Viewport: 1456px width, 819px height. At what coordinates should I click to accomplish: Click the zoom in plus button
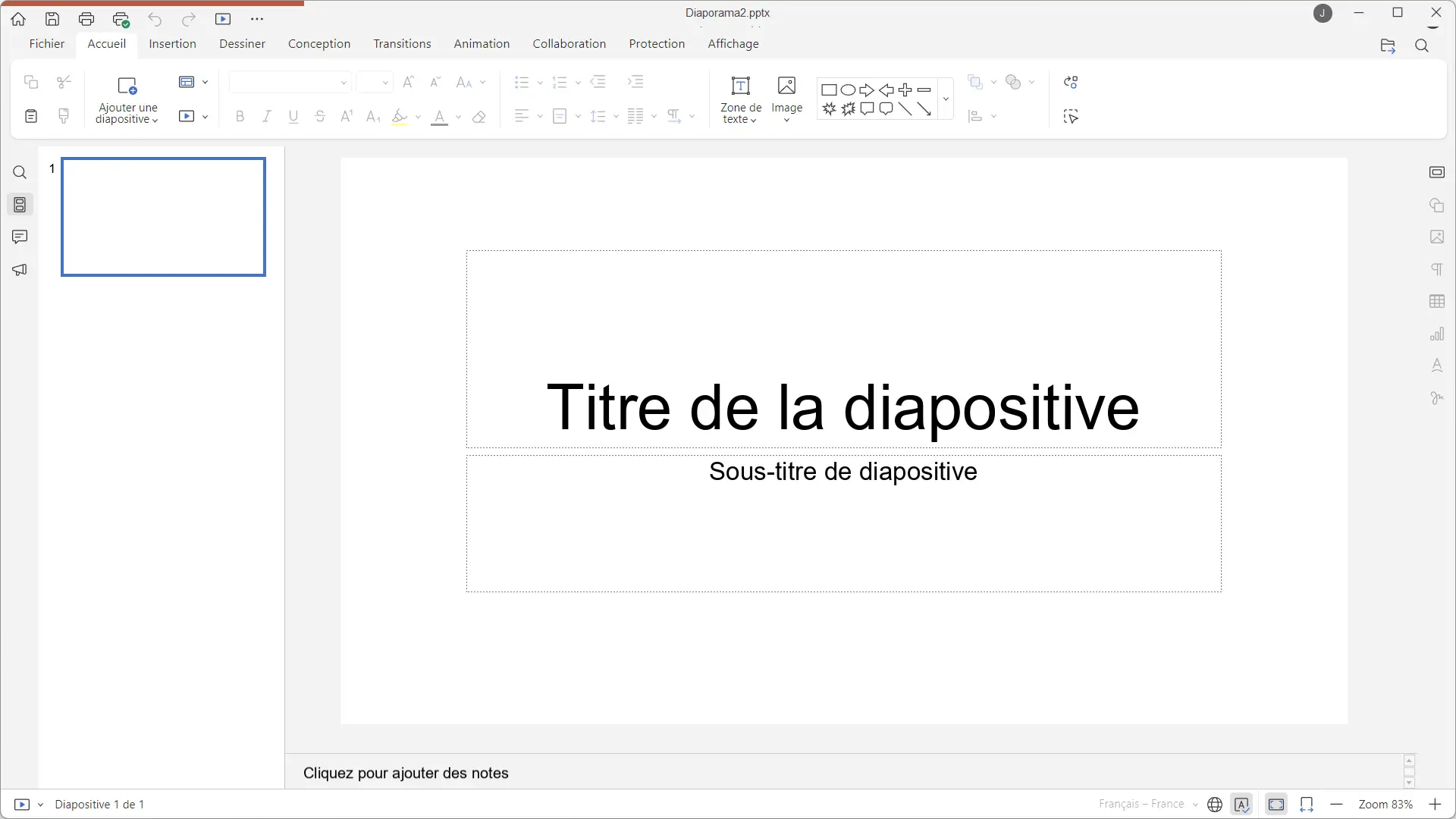coord(1435,805)
